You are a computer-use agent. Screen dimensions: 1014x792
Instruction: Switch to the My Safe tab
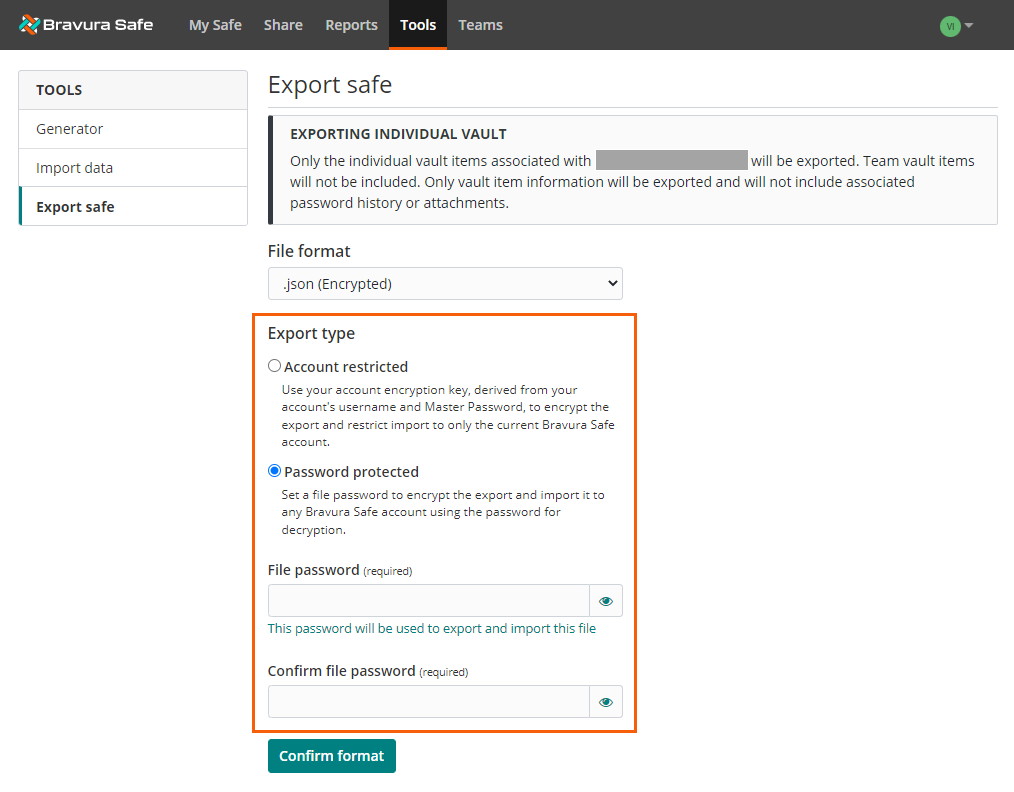[215, 25]
